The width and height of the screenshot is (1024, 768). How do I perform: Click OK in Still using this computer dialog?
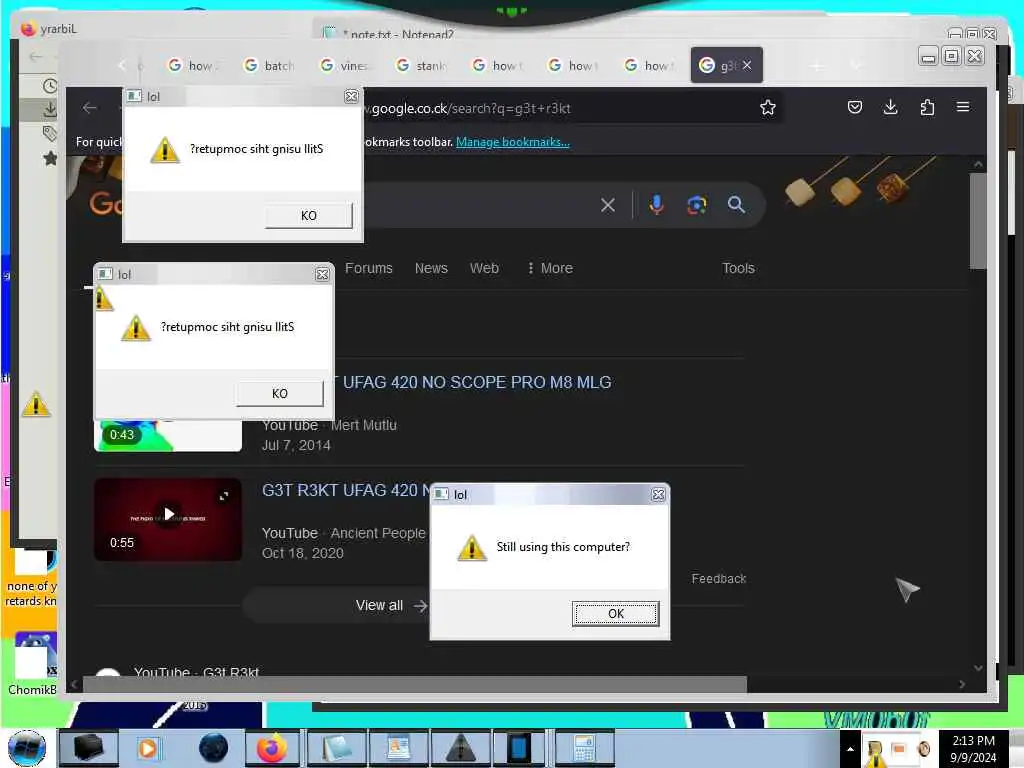pyautogui.click(x=616, y=613)
